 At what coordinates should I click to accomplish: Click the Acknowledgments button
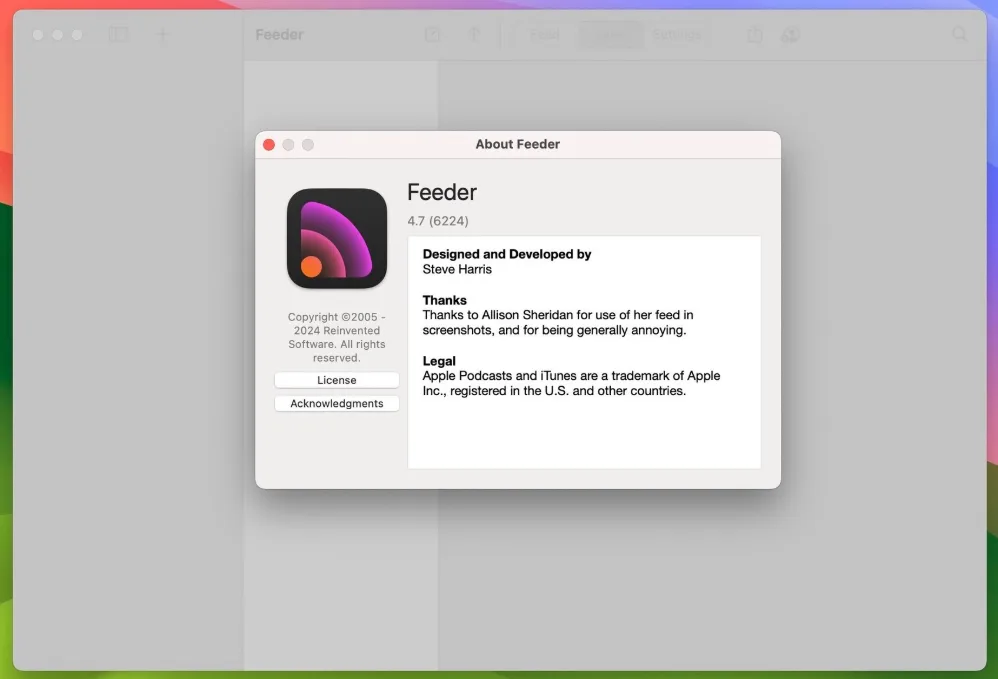(336, 404)
